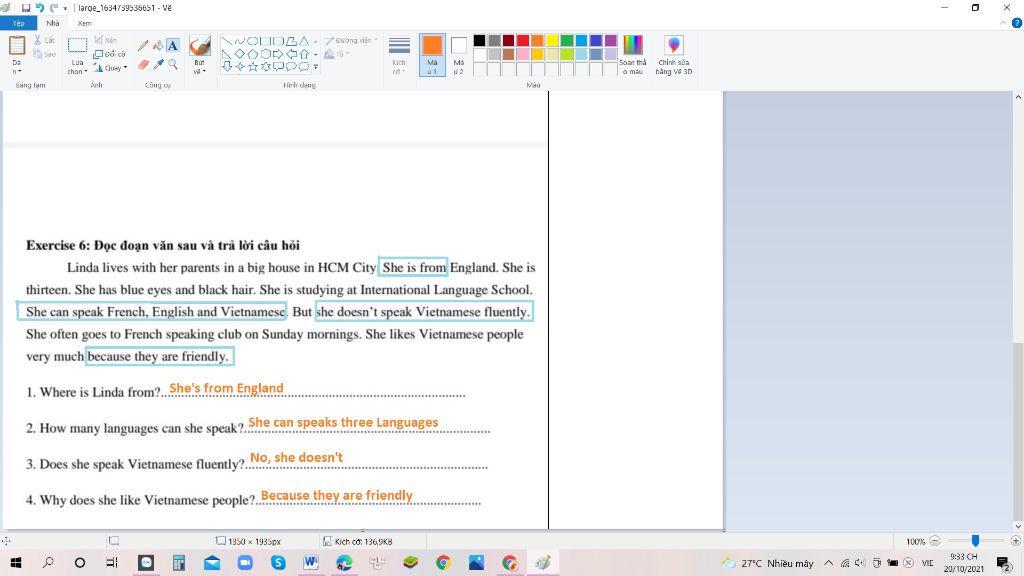
Task: Select the Line shape
Action: (x=227, y=41)
